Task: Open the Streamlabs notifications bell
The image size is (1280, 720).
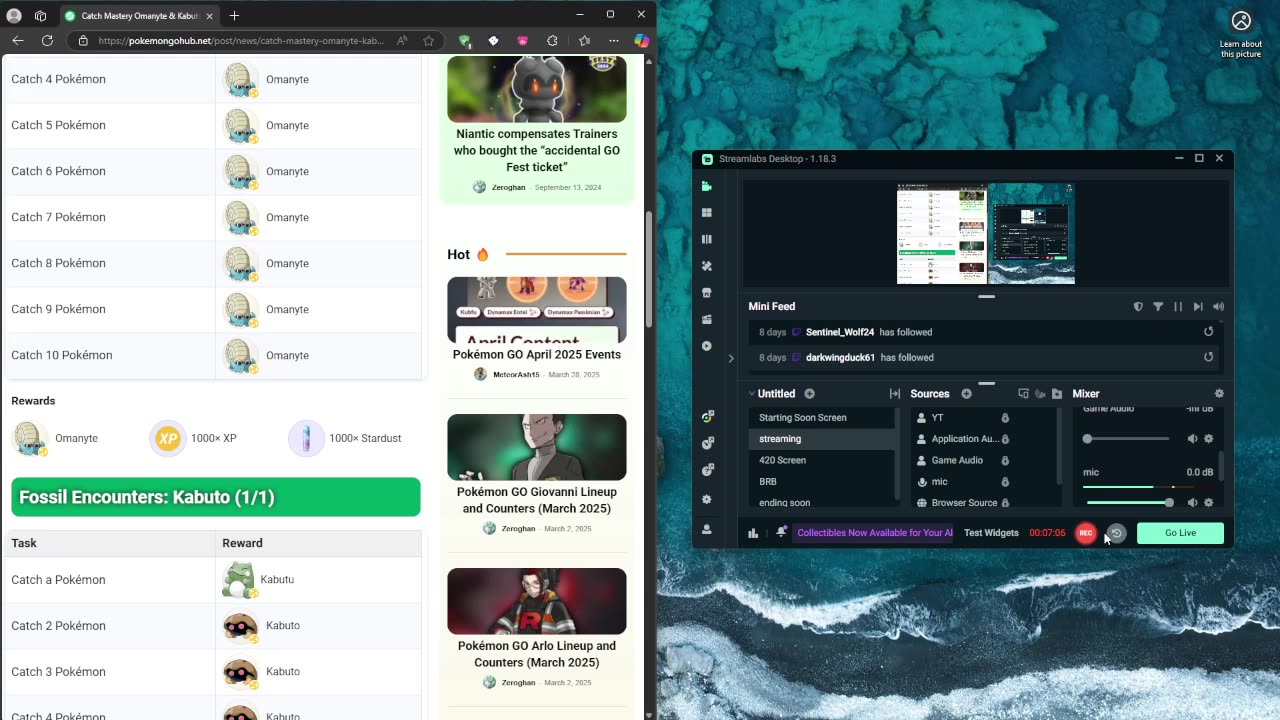Action: (x=781, y=533)
